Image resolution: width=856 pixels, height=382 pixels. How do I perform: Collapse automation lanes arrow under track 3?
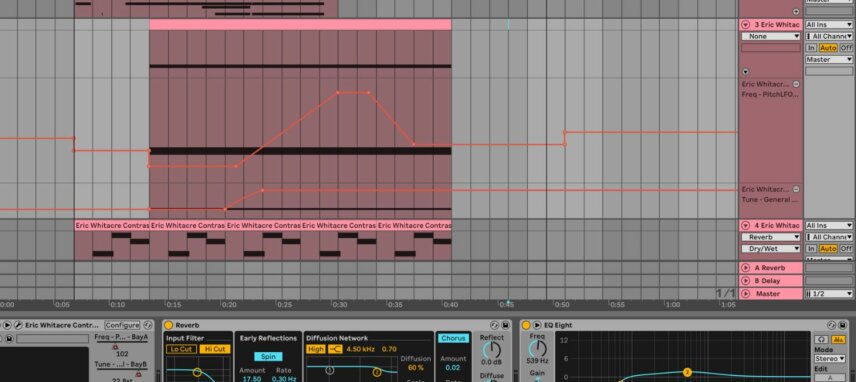(746, 71)
